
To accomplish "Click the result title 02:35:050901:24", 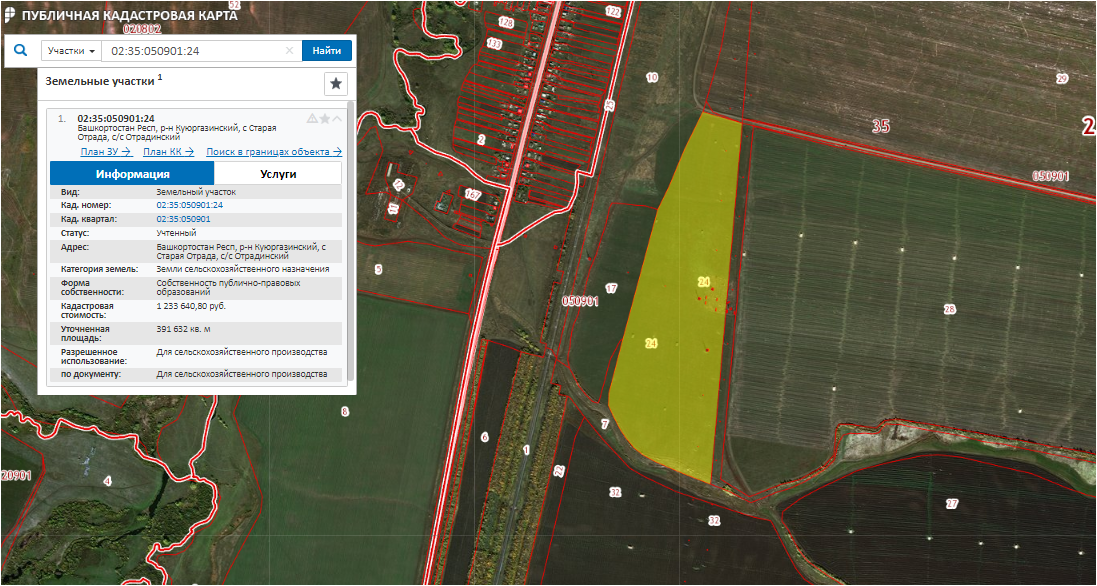I will [x=116, y=118].
